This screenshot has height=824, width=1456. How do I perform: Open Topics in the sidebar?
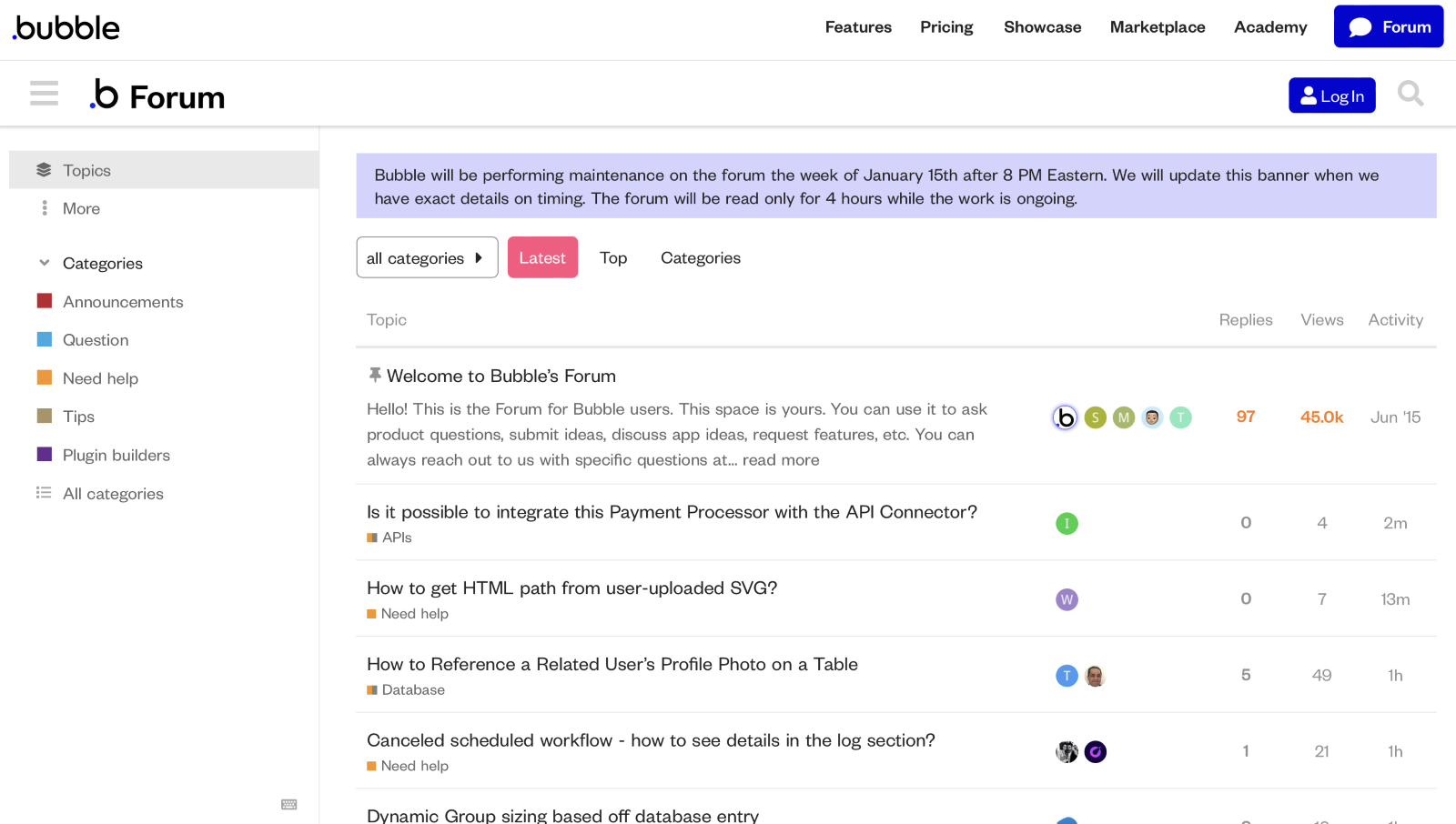coord(164,170)
